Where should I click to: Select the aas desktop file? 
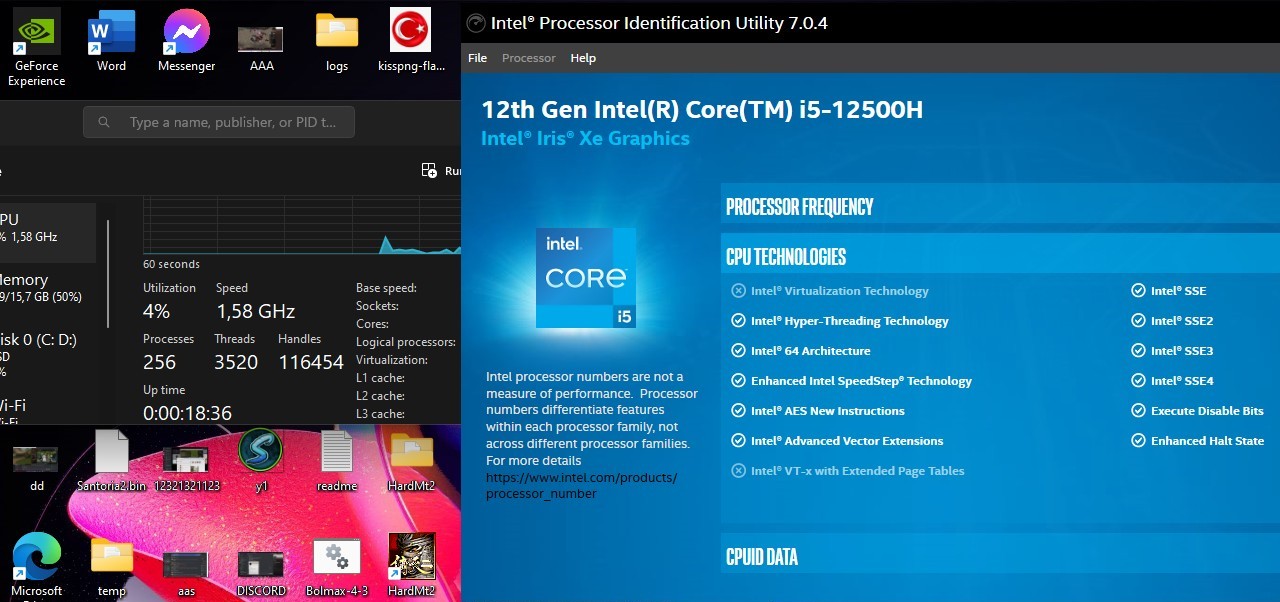point(185,565)
